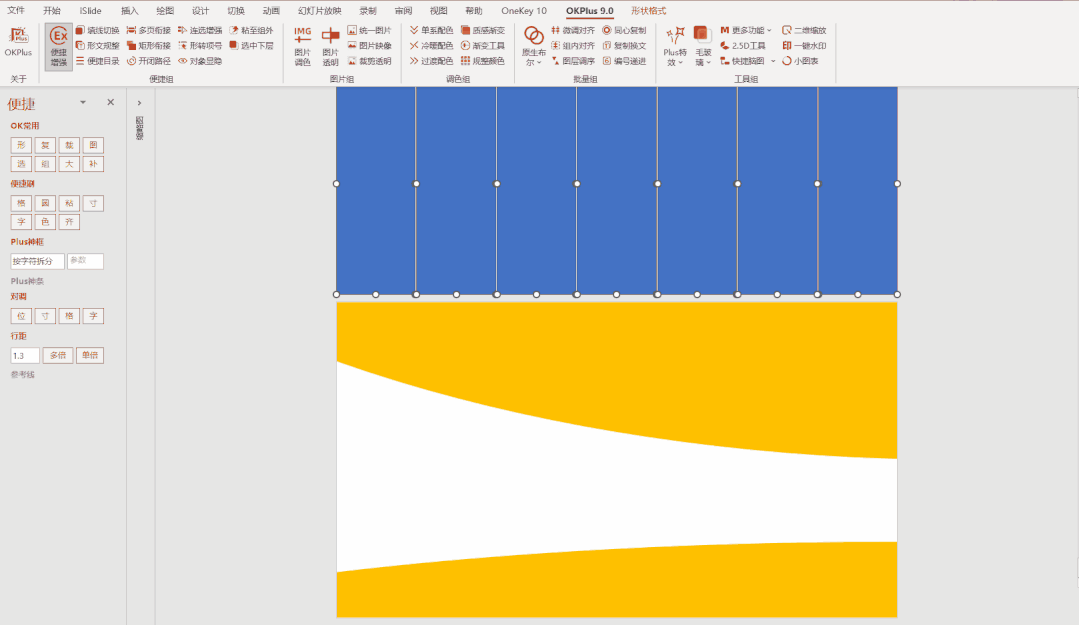Click 统一图片 tool
This screenshot has height=625, width=1079.
pyautogui.click(x=370, y=30)
